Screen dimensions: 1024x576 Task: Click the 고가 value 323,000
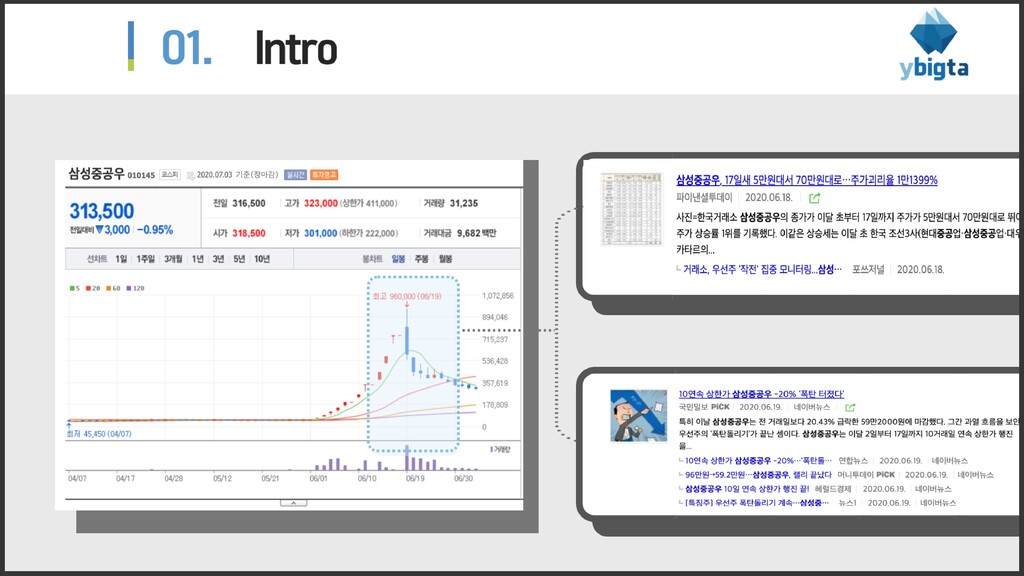tap(321, 203)
